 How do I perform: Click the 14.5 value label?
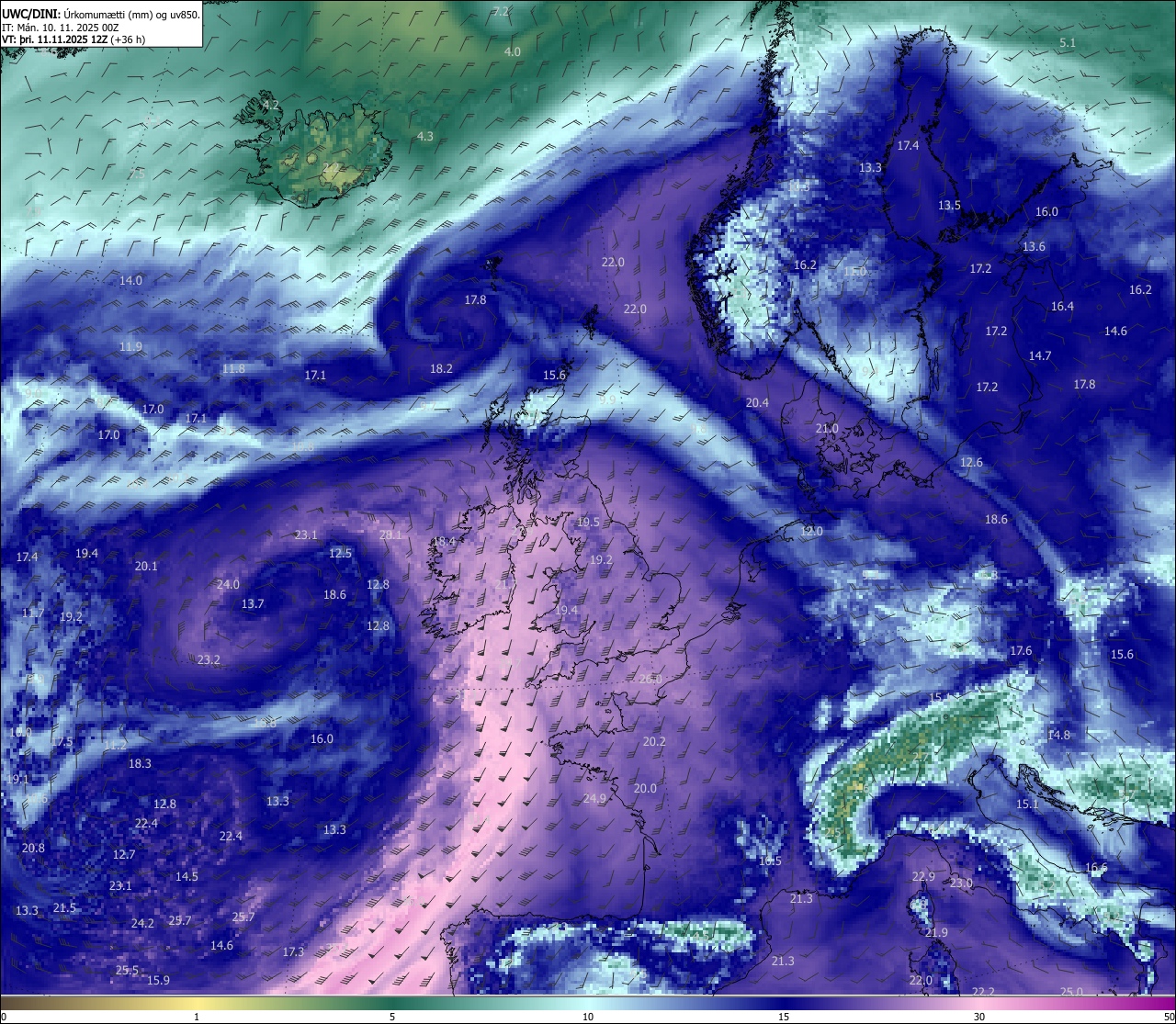187,877
